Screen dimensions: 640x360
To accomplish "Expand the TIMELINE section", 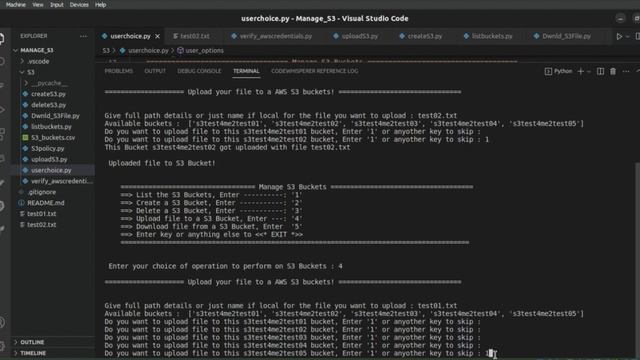I will 33,353.
